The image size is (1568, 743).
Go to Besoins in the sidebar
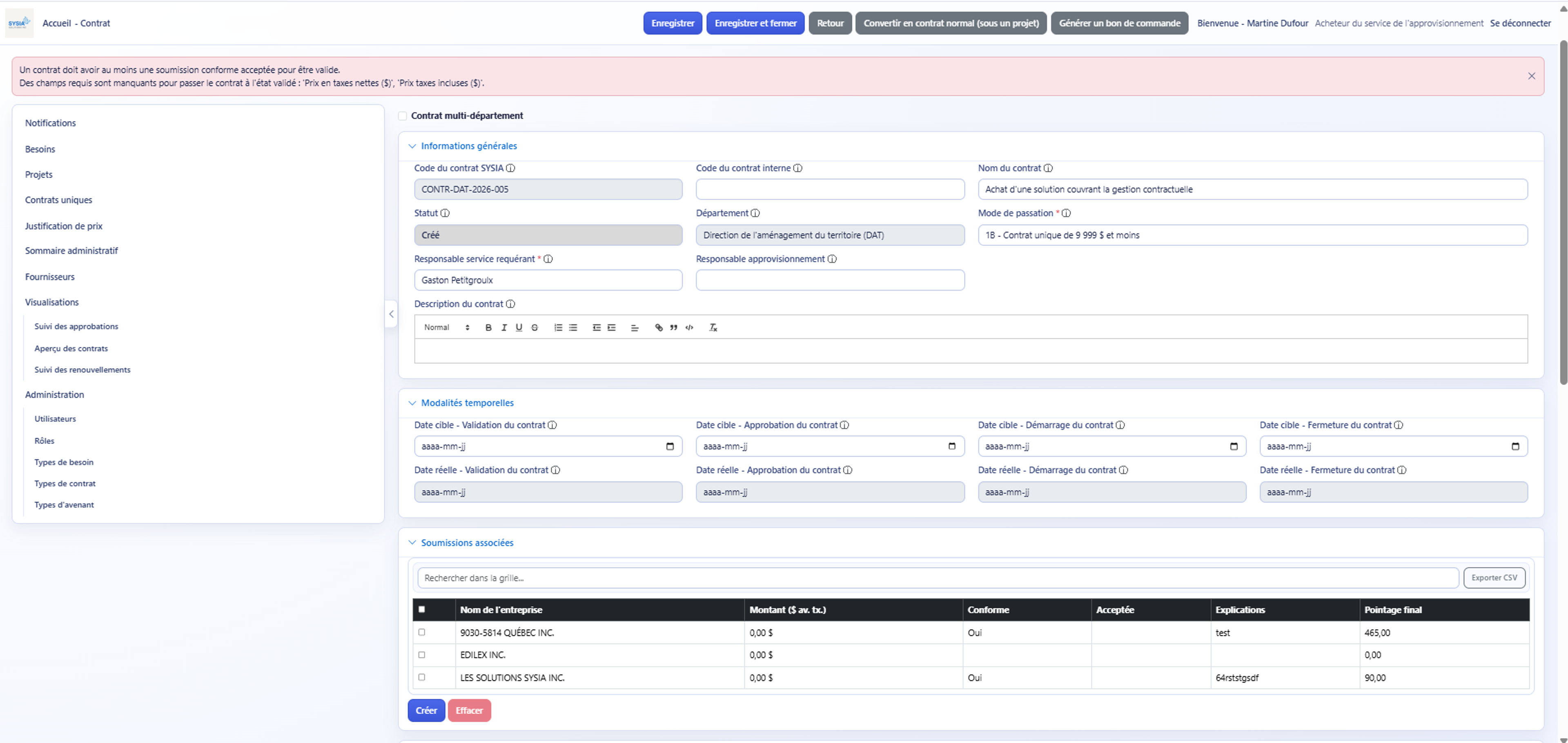tap(40, 149)
